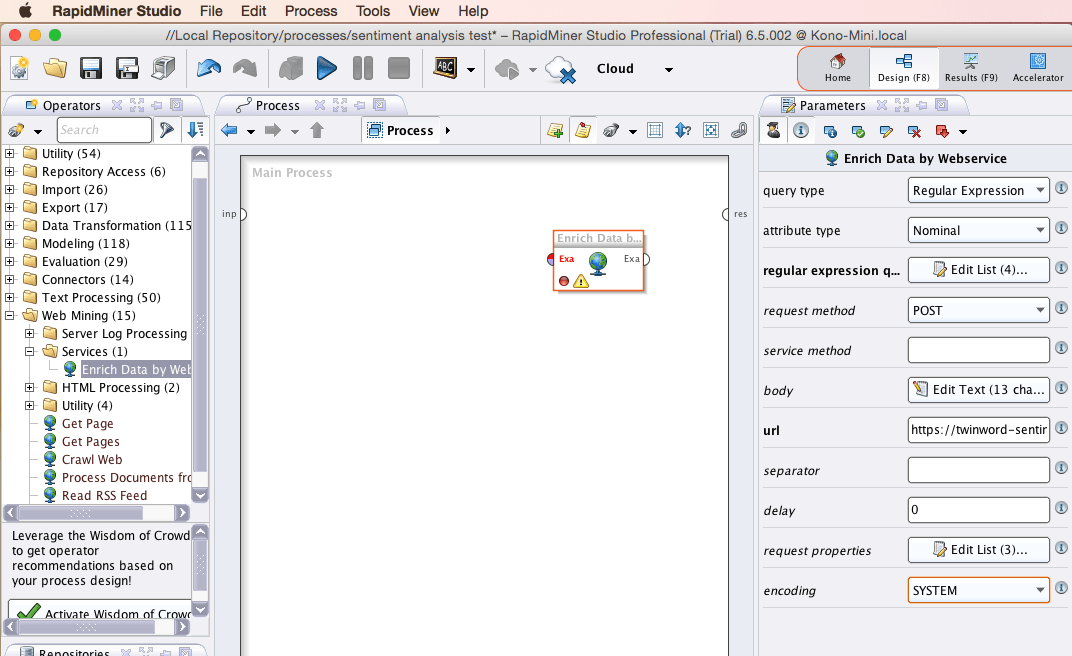Open the Cloud dropdown menu
Viewport: 1072px width, 656px height.
coord(669,70)
